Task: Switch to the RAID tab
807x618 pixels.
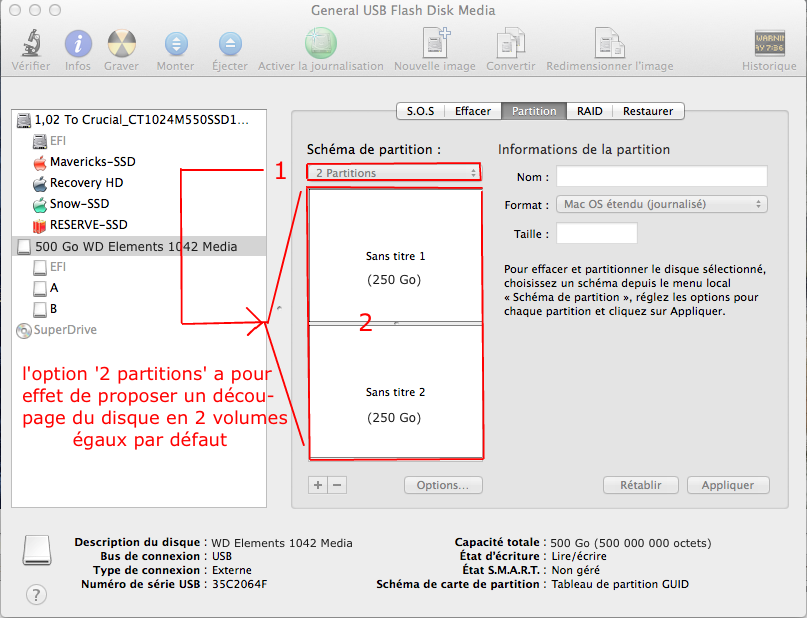Action: pyautogui.click(x=590, y=111)
